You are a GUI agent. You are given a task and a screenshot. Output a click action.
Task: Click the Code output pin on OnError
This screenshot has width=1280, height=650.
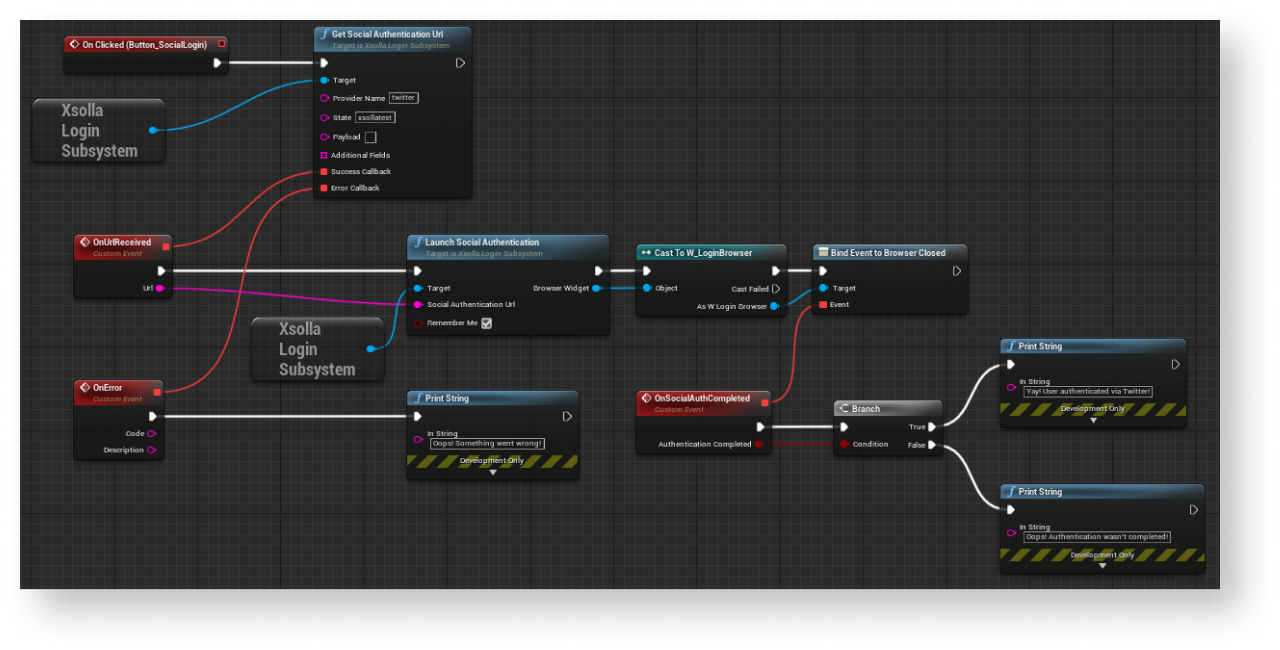152,434
